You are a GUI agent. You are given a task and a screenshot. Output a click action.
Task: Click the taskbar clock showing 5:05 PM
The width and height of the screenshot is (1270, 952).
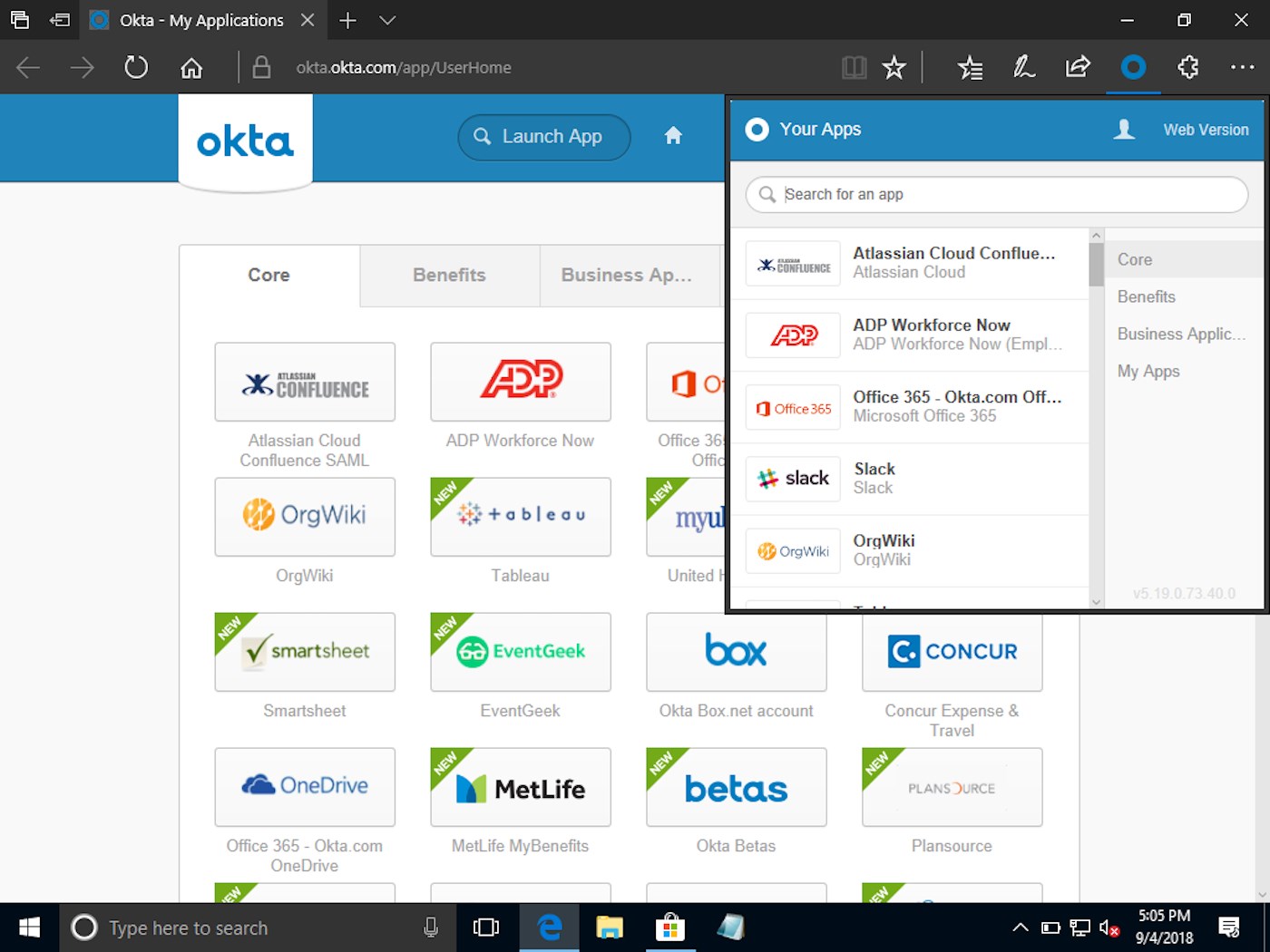[x=1164, y=928]
